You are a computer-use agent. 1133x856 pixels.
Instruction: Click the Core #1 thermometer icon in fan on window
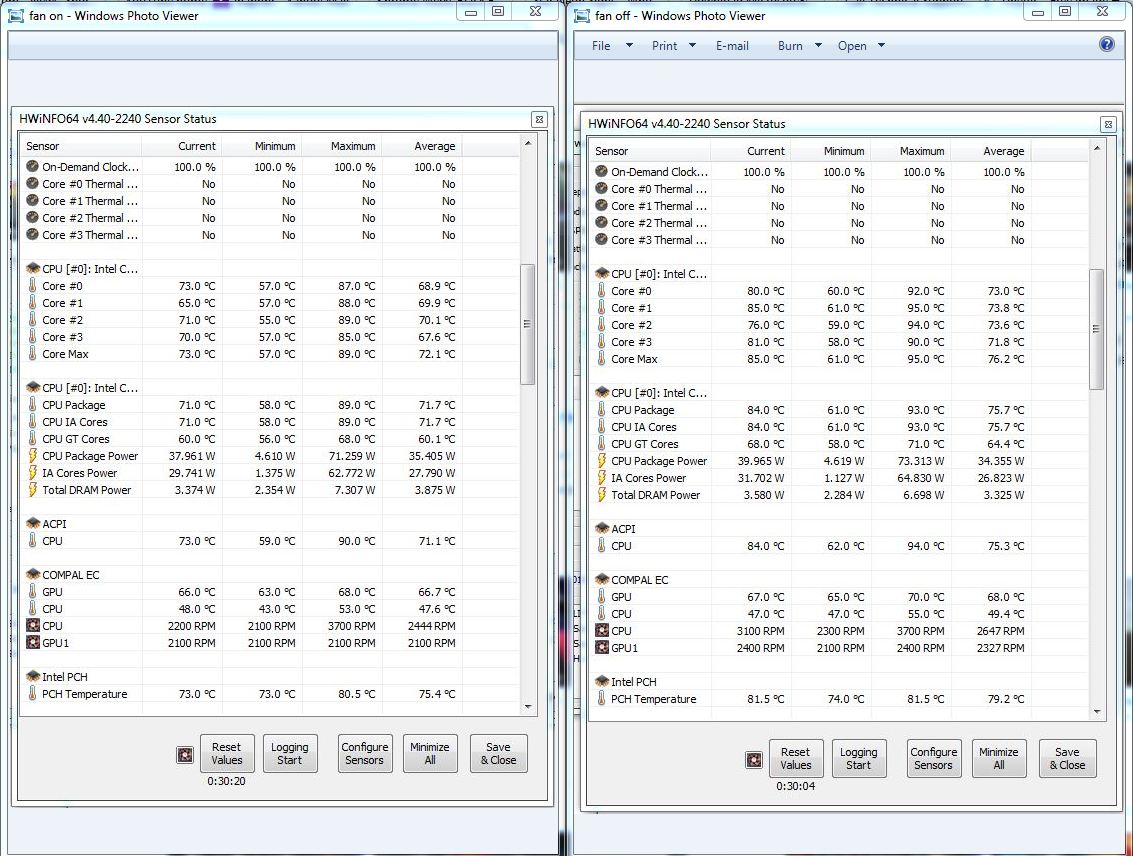(33, 303)
